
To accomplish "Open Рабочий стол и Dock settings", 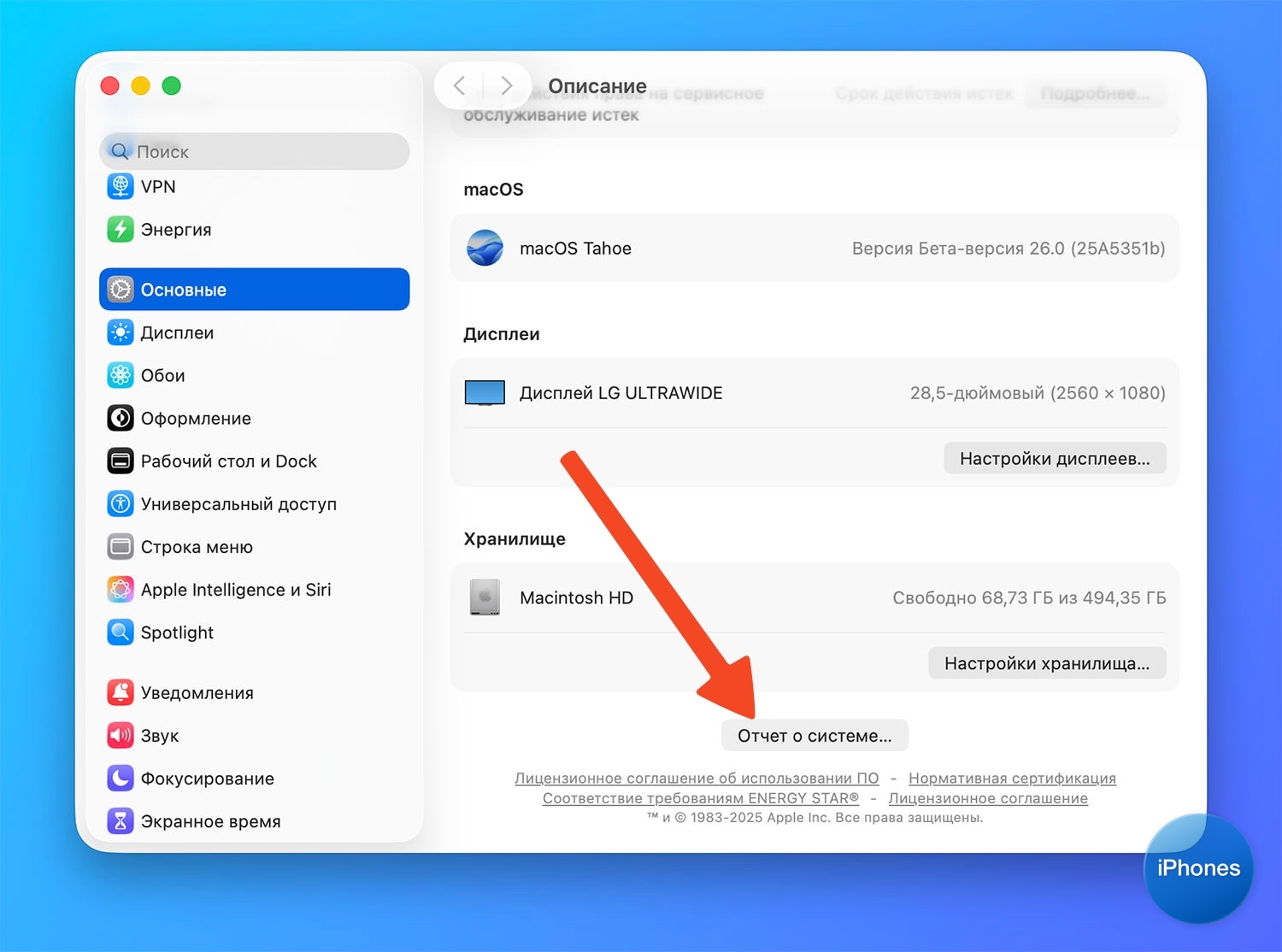I will [x=255, y=461].
